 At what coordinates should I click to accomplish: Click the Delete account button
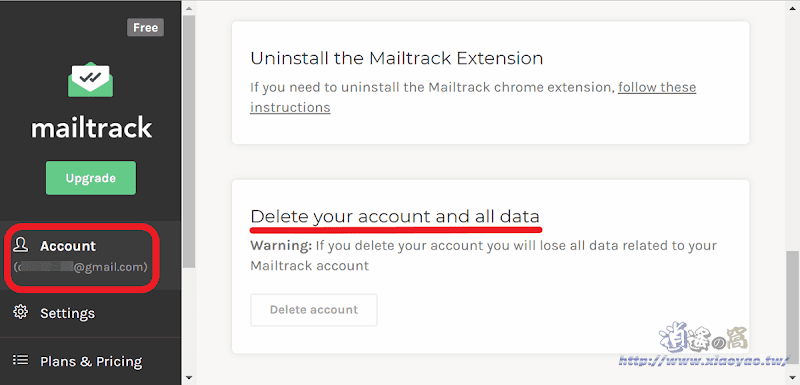point(314,310)
